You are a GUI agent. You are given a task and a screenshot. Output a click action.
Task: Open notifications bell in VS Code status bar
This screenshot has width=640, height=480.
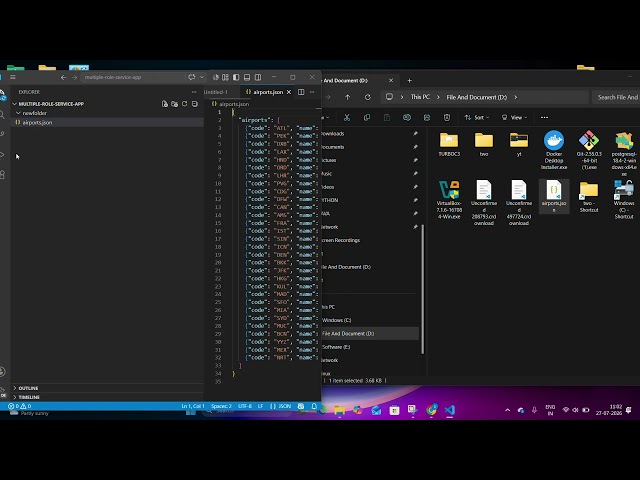click(314, 406)
